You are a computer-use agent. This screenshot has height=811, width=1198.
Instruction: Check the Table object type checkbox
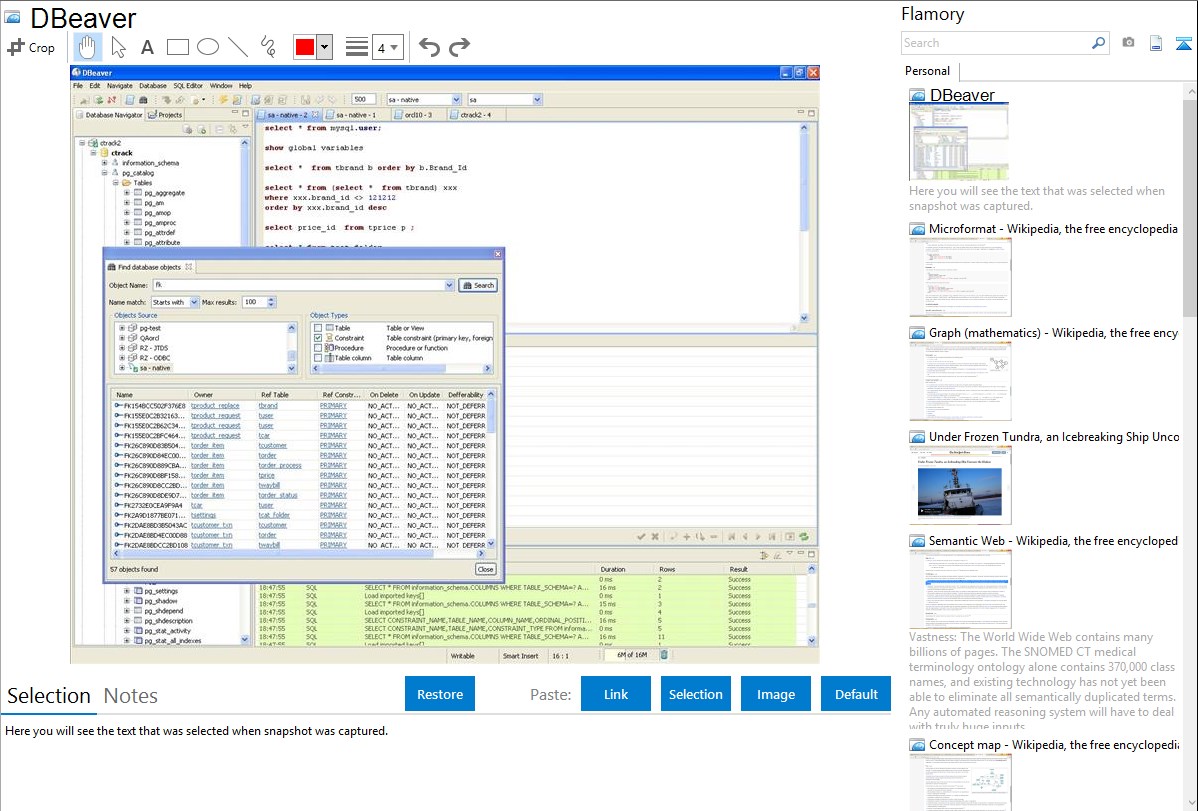pos(318,328)
